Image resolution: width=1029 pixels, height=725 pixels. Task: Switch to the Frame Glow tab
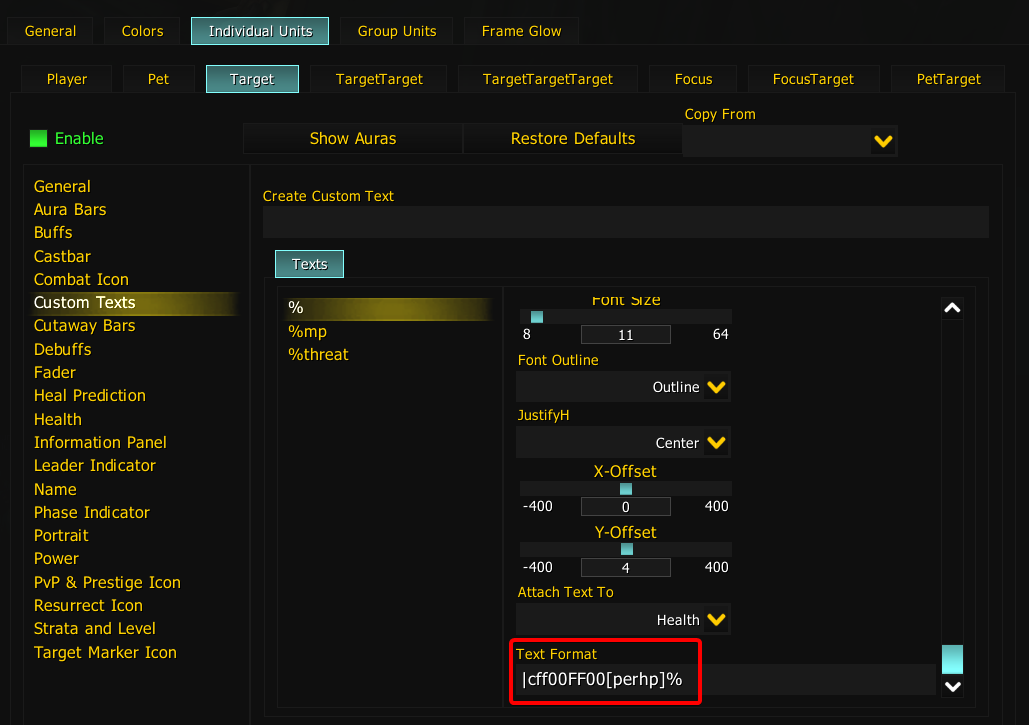[521, 30]
